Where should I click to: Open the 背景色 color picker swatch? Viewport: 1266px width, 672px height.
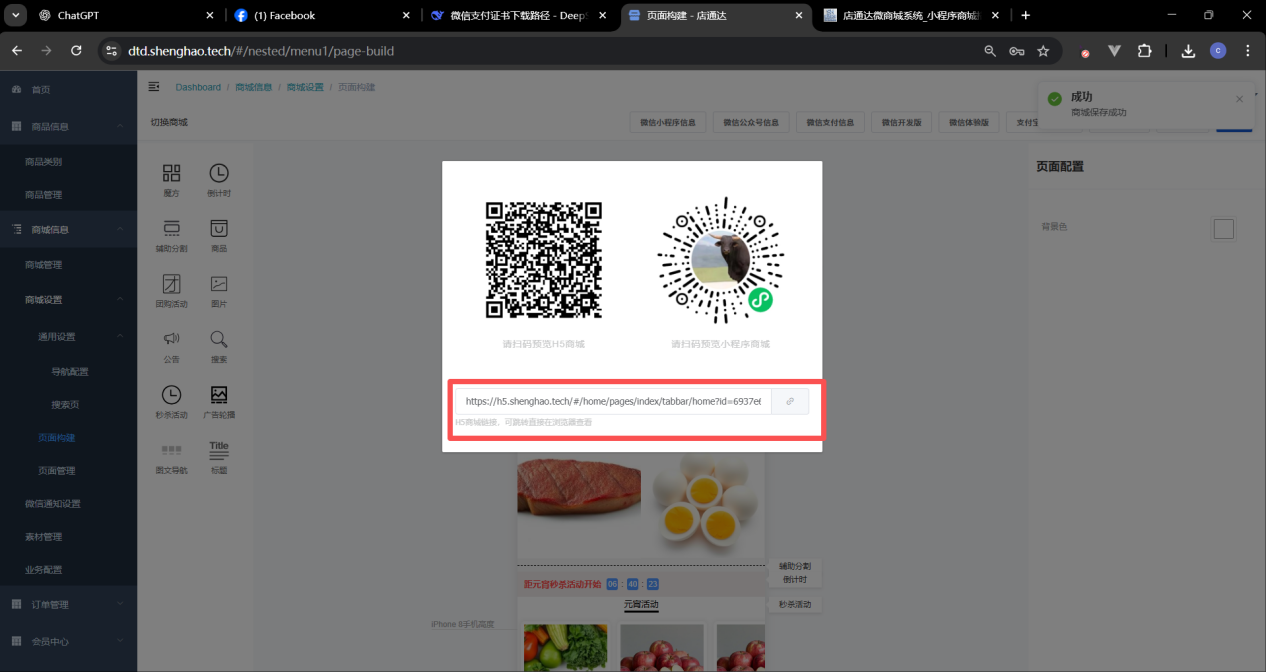pyautogui.click(x=1223, y=229)
